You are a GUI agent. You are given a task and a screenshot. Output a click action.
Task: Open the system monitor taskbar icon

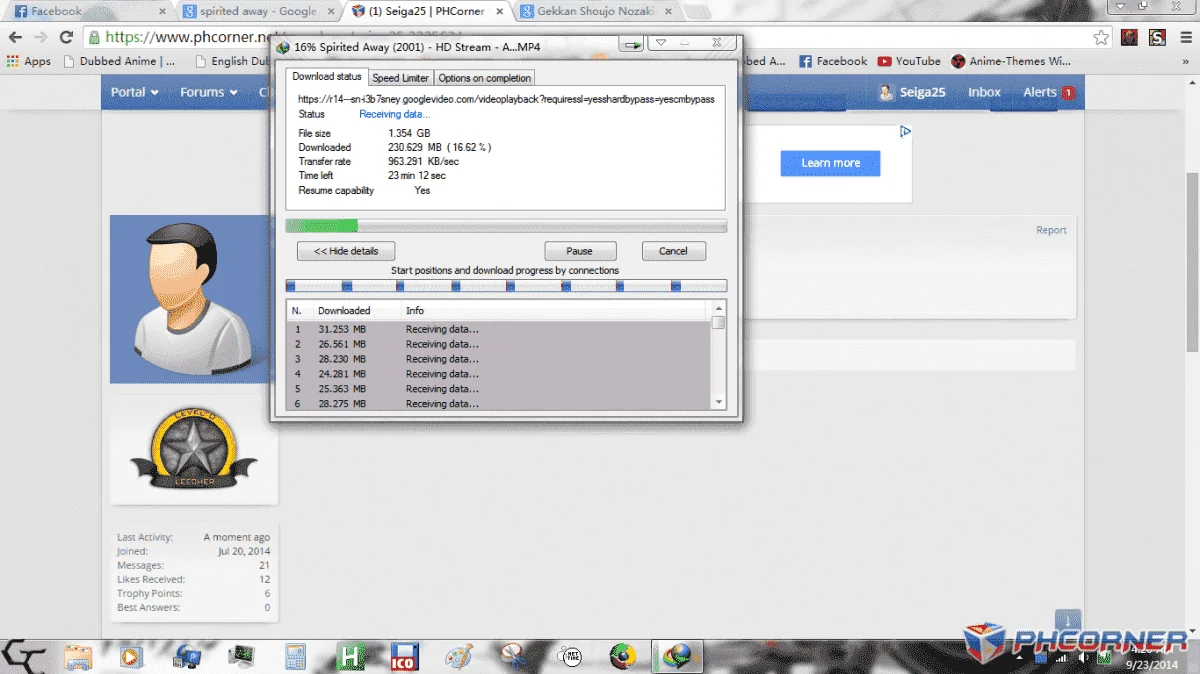click(241, 657)
